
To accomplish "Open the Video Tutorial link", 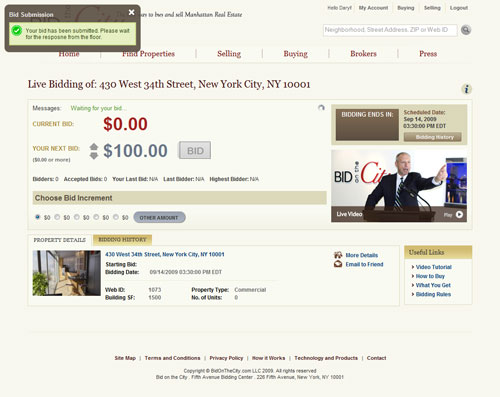I will click(x=433, y=267).
